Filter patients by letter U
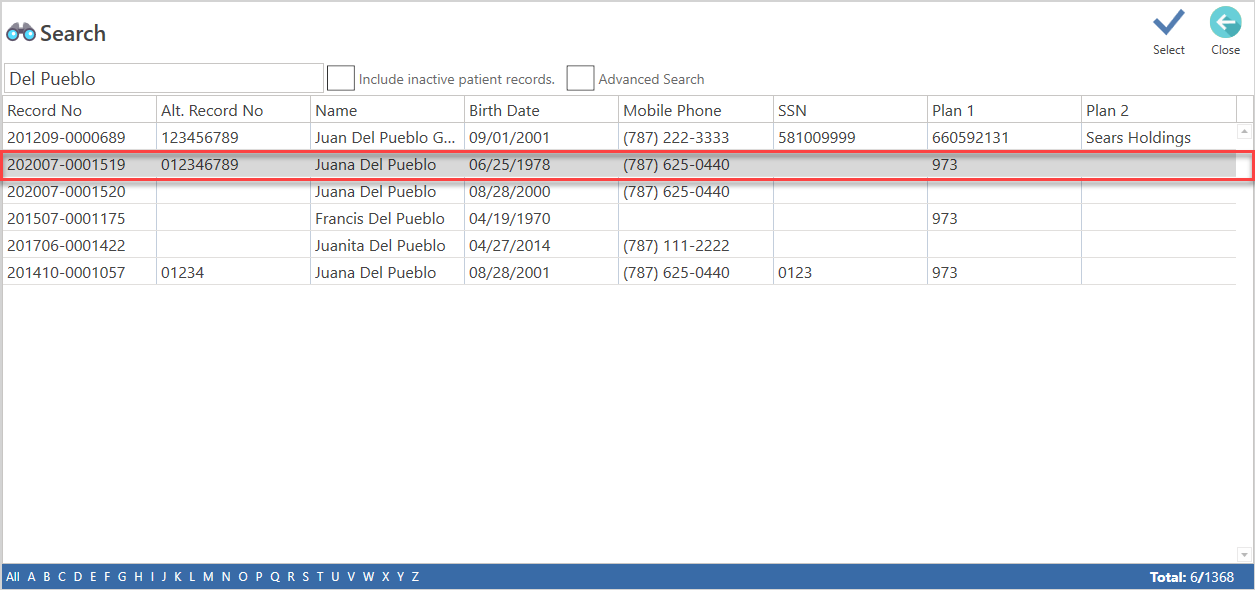This screenshot has width=1255, height=590. 335,577
